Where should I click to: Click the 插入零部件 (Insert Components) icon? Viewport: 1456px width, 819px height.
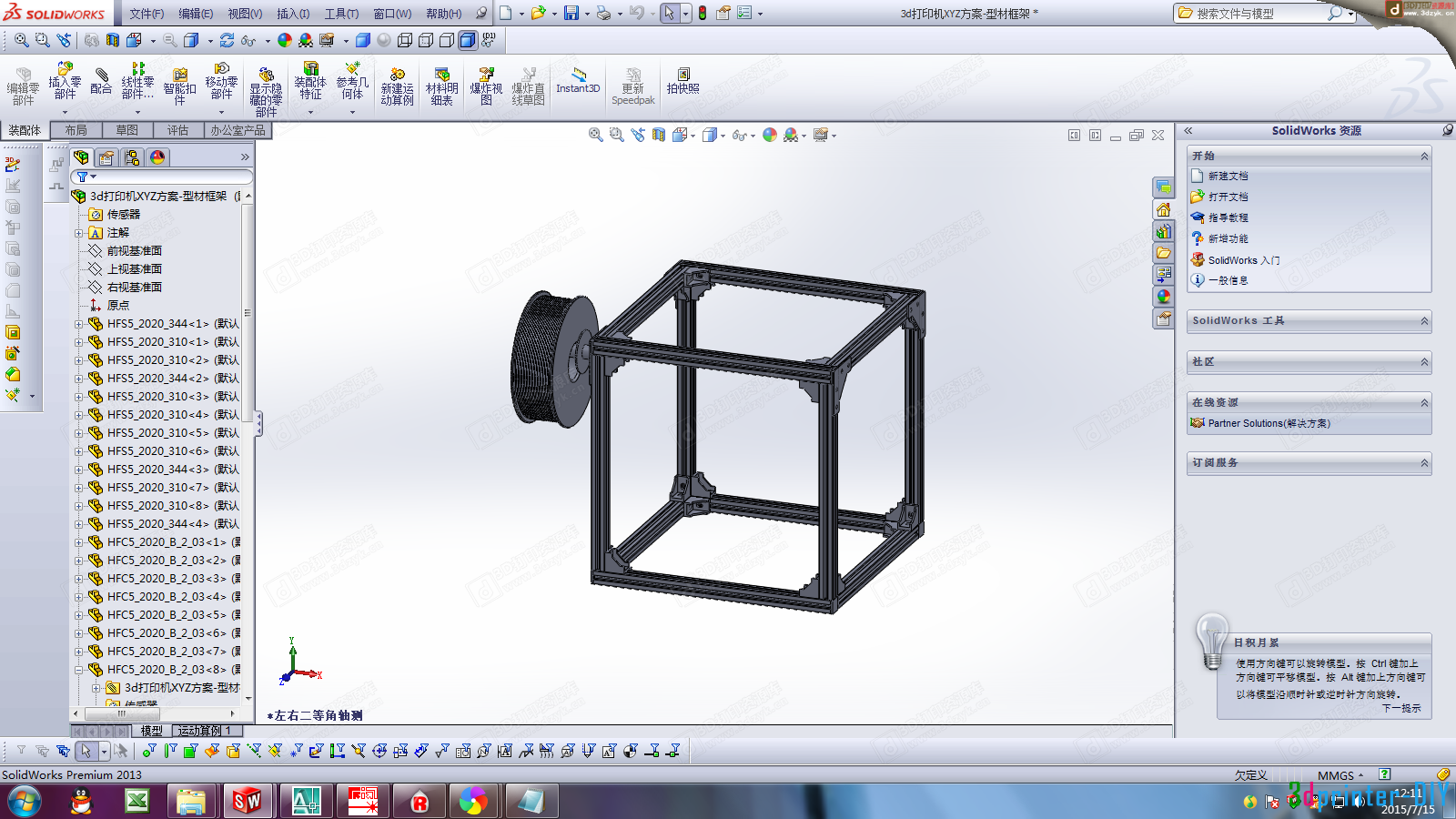coord(65,82)
